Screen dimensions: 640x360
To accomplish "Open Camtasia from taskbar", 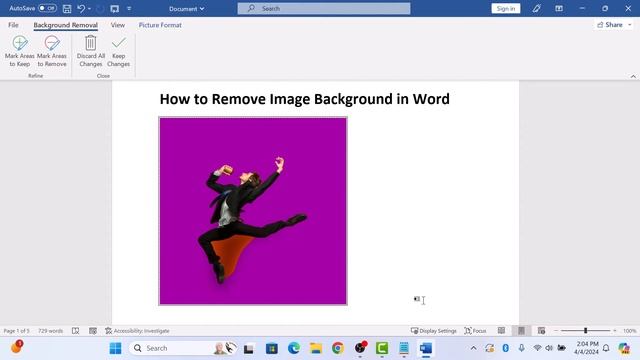I will point(382,348).
